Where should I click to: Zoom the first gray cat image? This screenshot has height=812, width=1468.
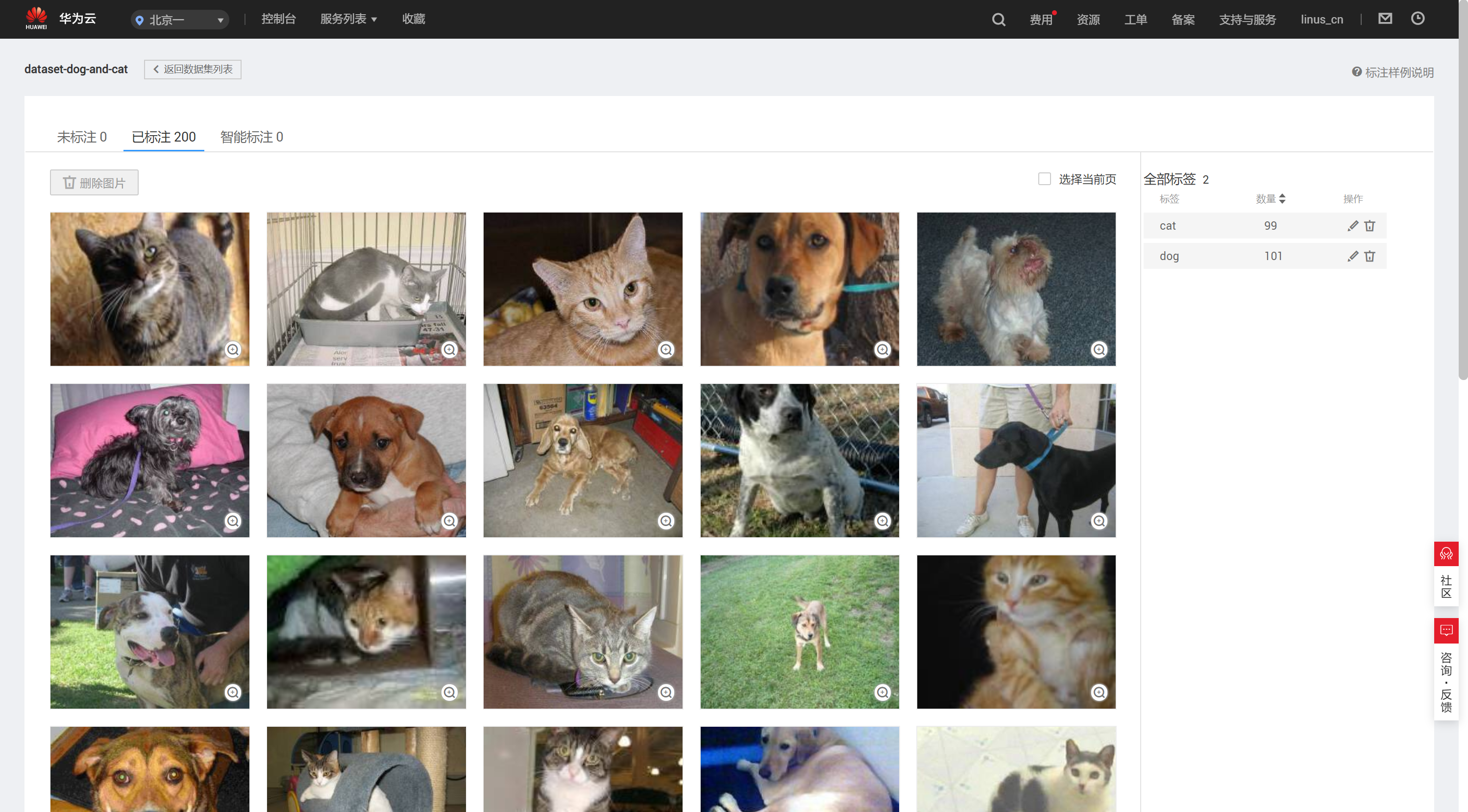coord(233,349)
